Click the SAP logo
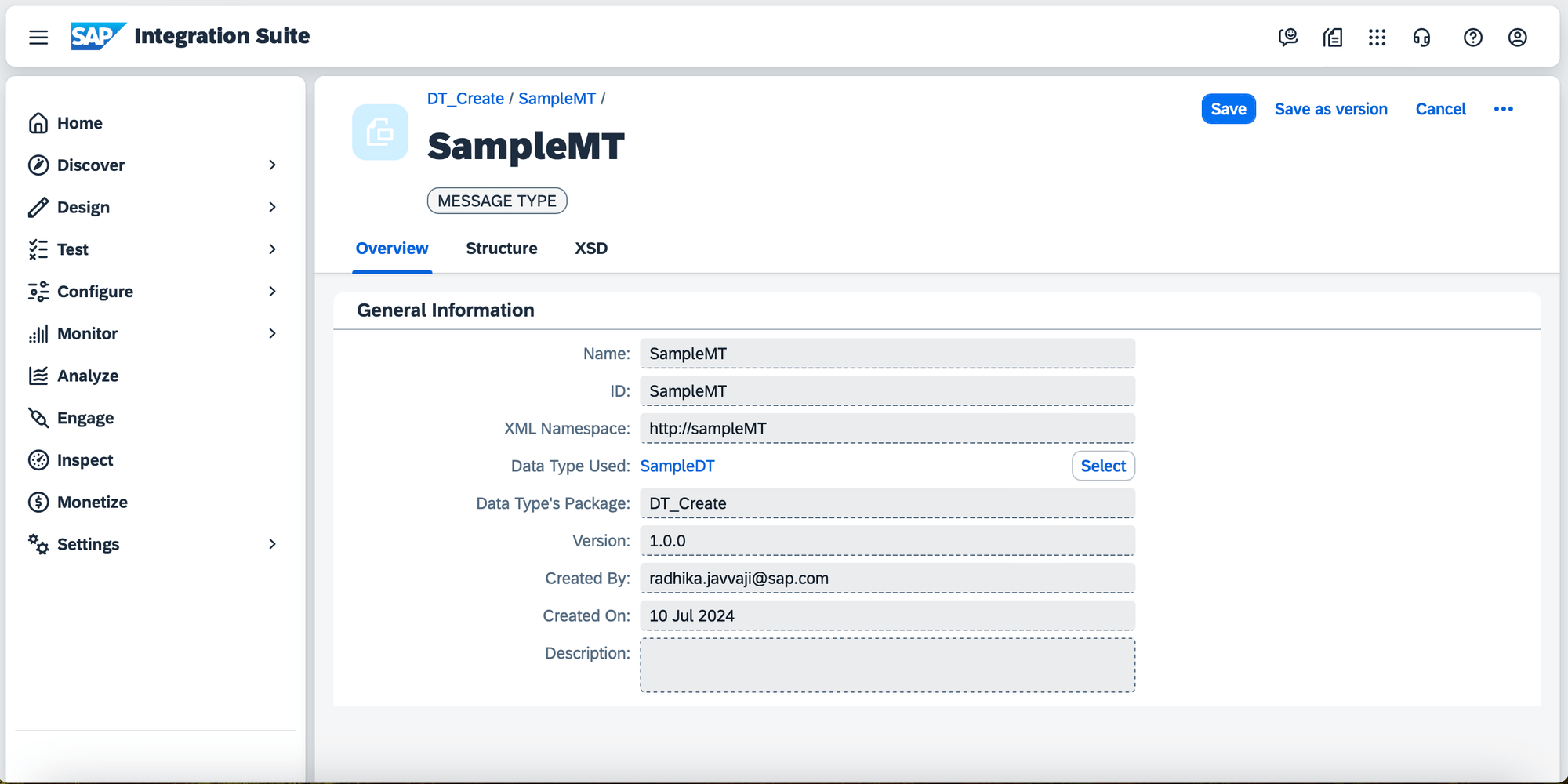The image size is (1568, 784). coord(97,36)
